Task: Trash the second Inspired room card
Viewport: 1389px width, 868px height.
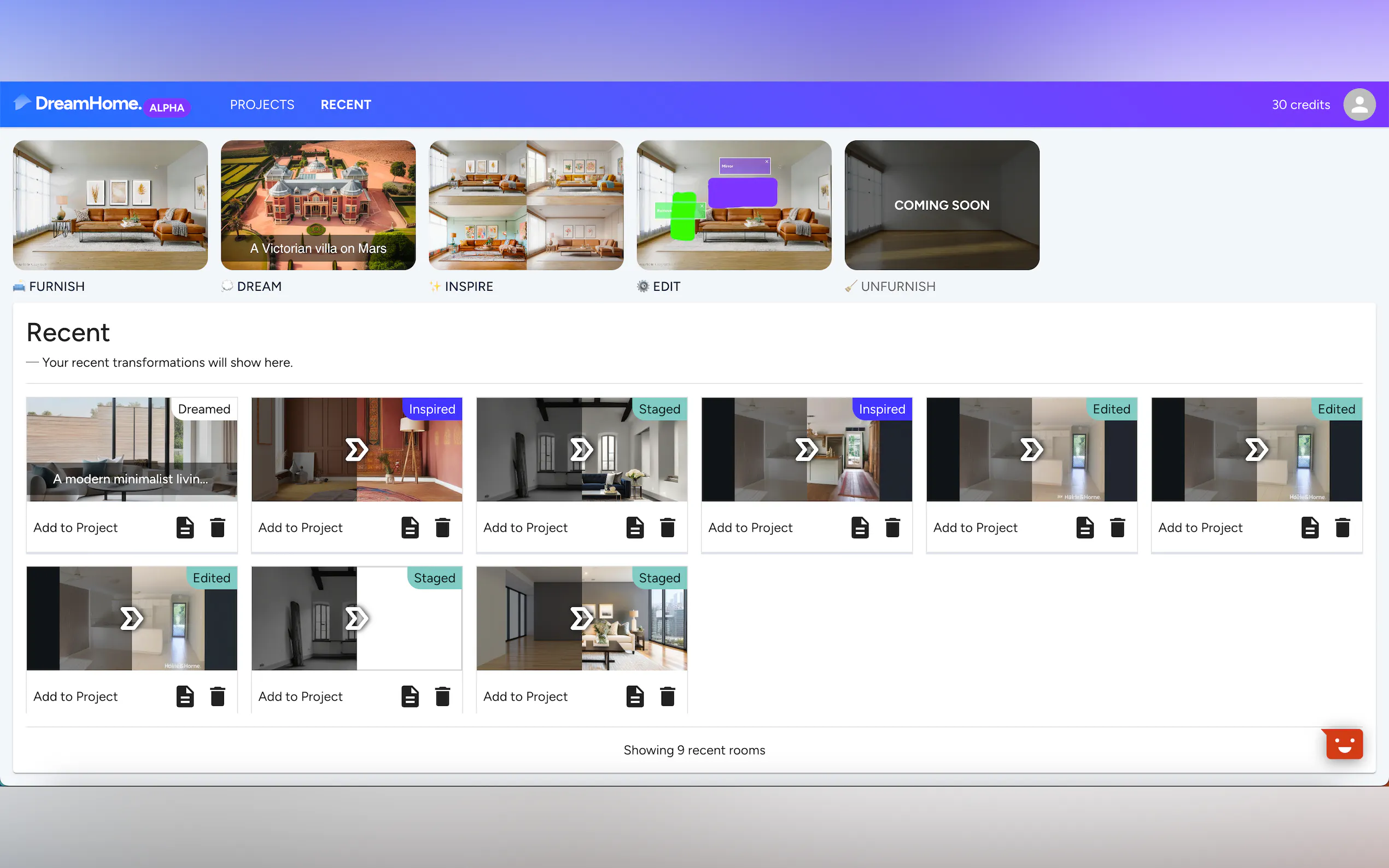Action: (892, 527)
